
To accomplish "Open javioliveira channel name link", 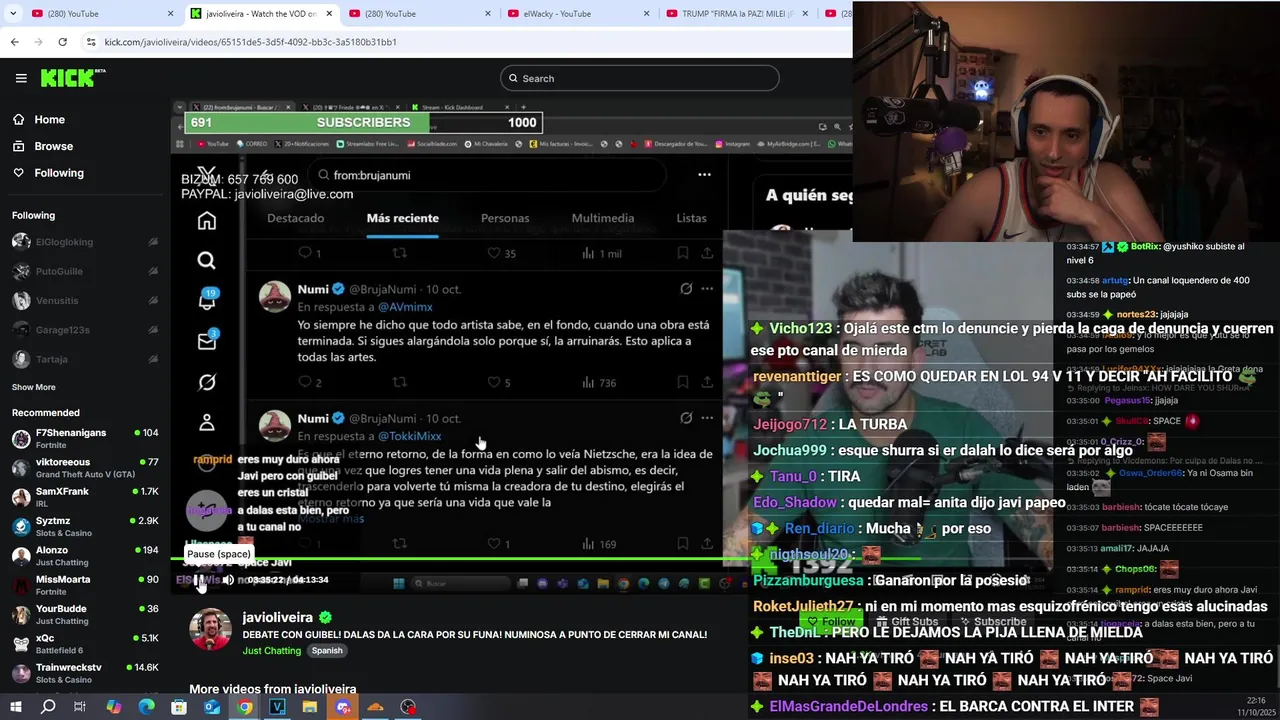I will [x=278, y=618].
